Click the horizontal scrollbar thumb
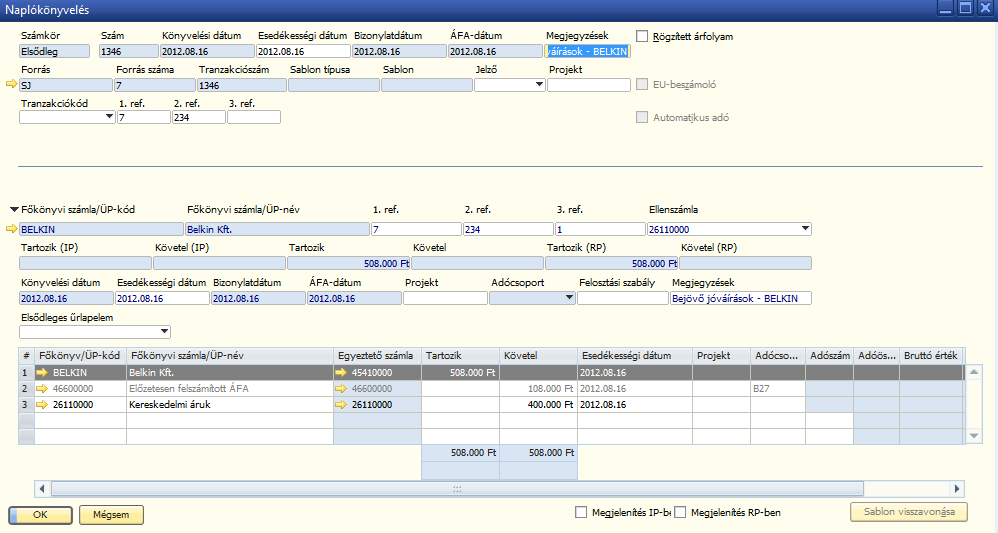This screenshot has height=533, width=998. pos(457,488)
